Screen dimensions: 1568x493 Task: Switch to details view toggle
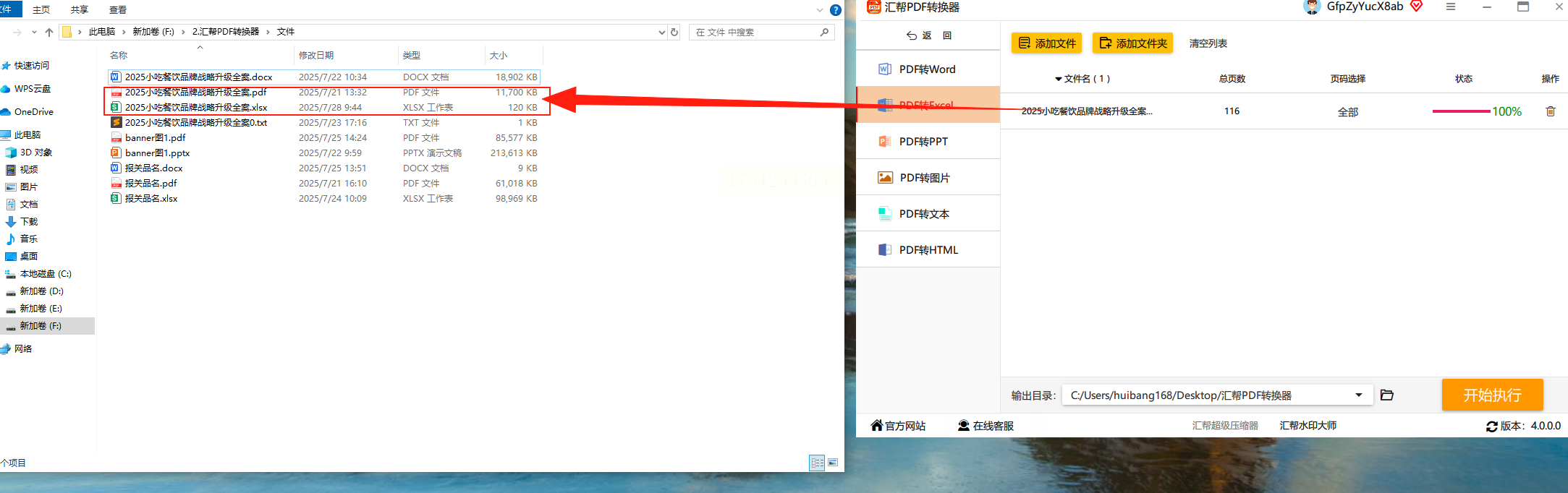click(x=817, y=463)
